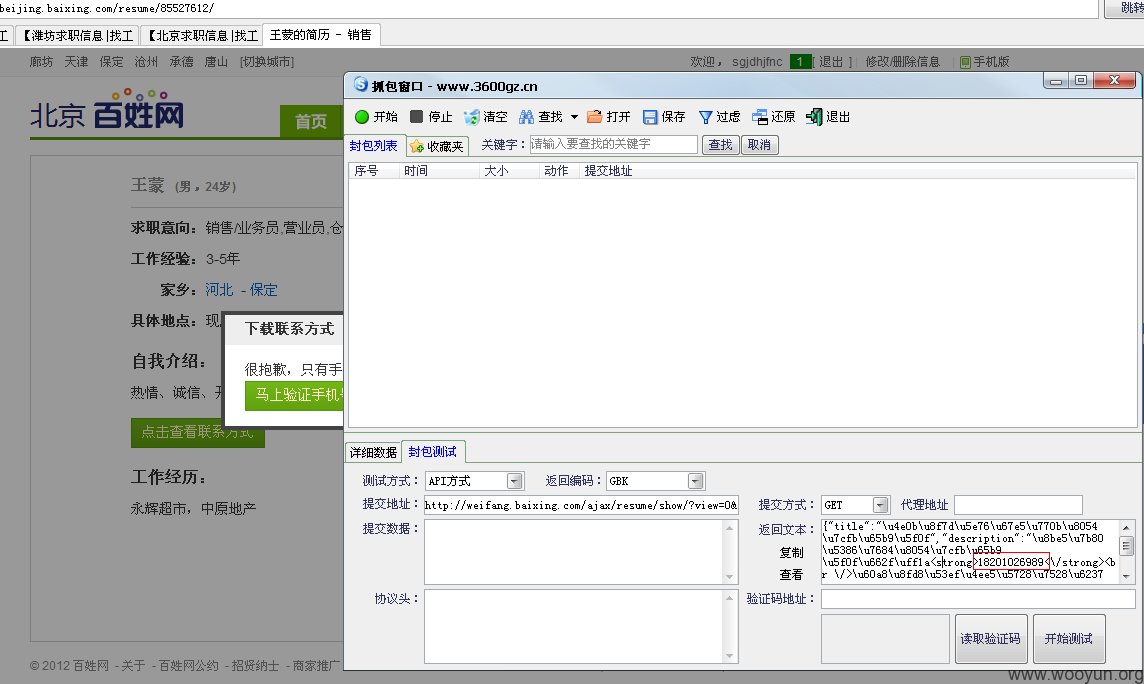Click the 承德 city link
This screenshot has height=684, width=1144.
[181, 62]
